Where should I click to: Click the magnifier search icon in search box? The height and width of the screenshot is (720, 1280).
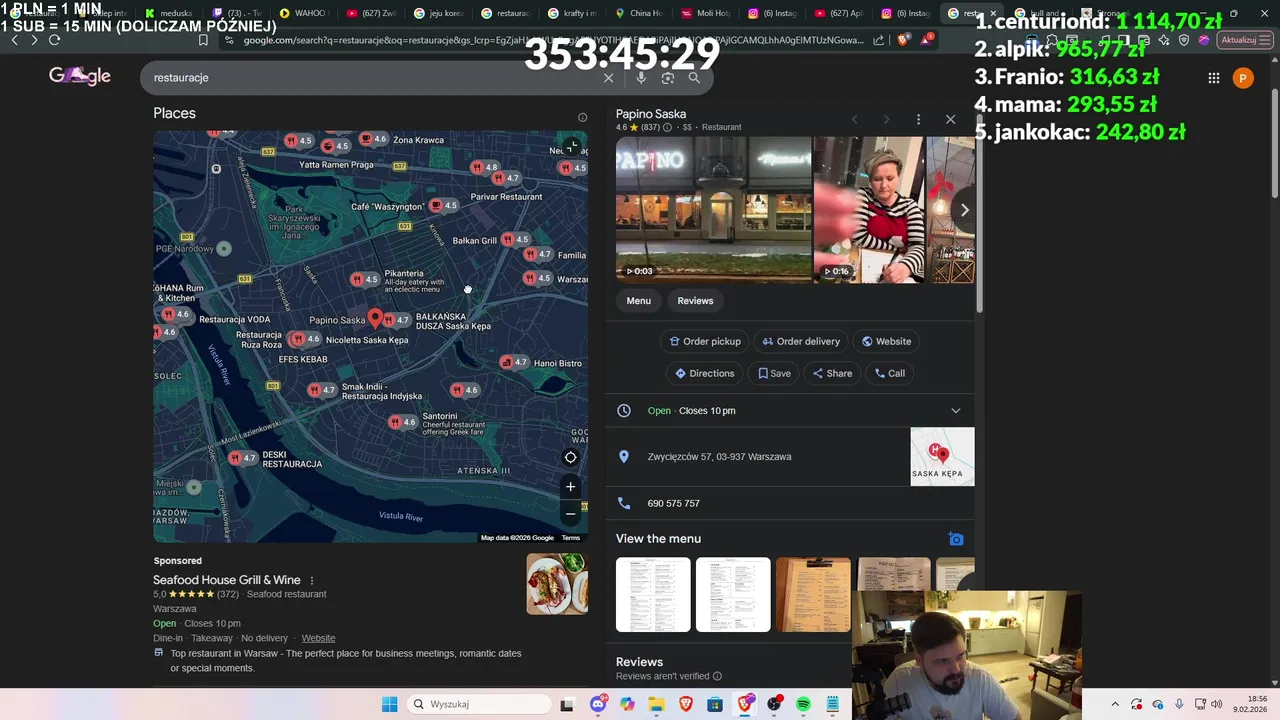694,78
